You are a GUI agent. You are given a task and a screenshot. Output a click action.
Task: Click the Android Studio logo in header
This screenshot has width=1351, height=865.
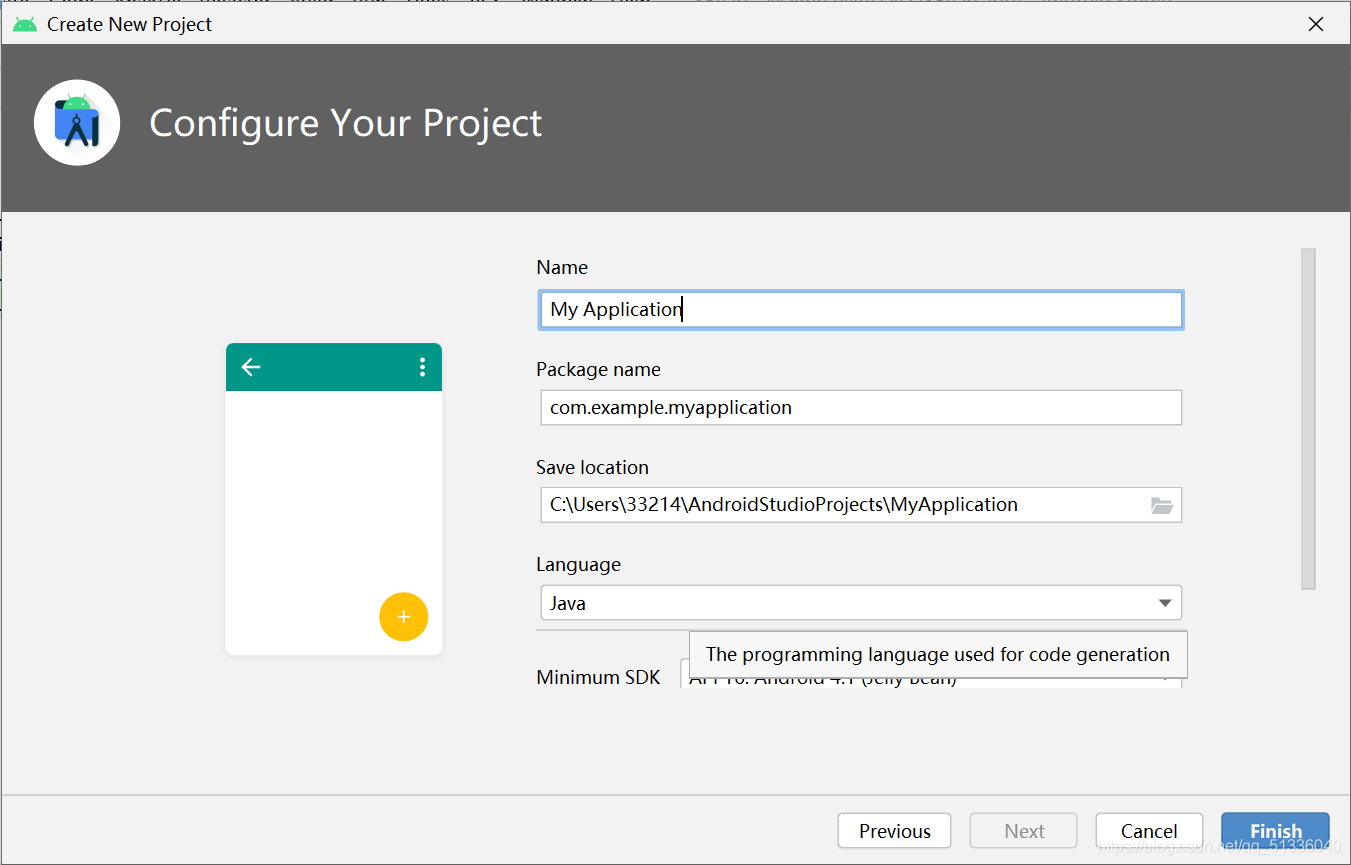(x=77, y=123)
